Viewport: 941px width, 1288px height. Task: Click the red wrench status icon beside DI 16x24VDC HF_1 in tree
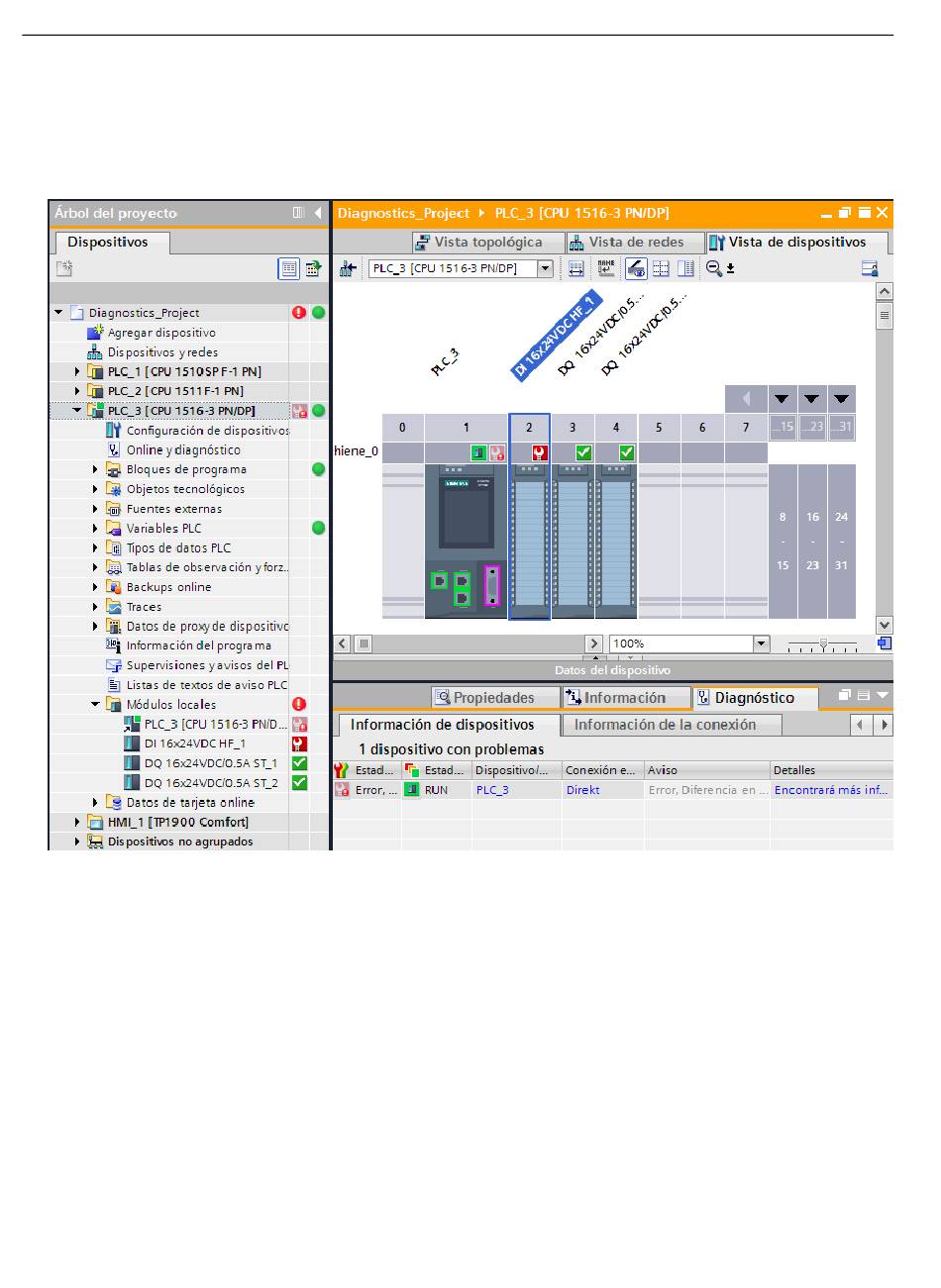(x=299, y=743)
